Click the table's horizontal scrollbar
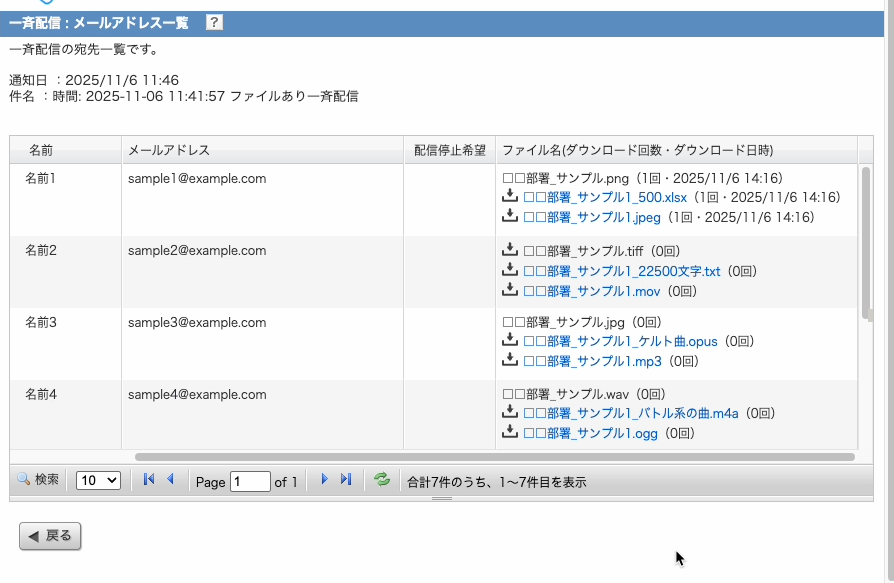 point(494,457)
